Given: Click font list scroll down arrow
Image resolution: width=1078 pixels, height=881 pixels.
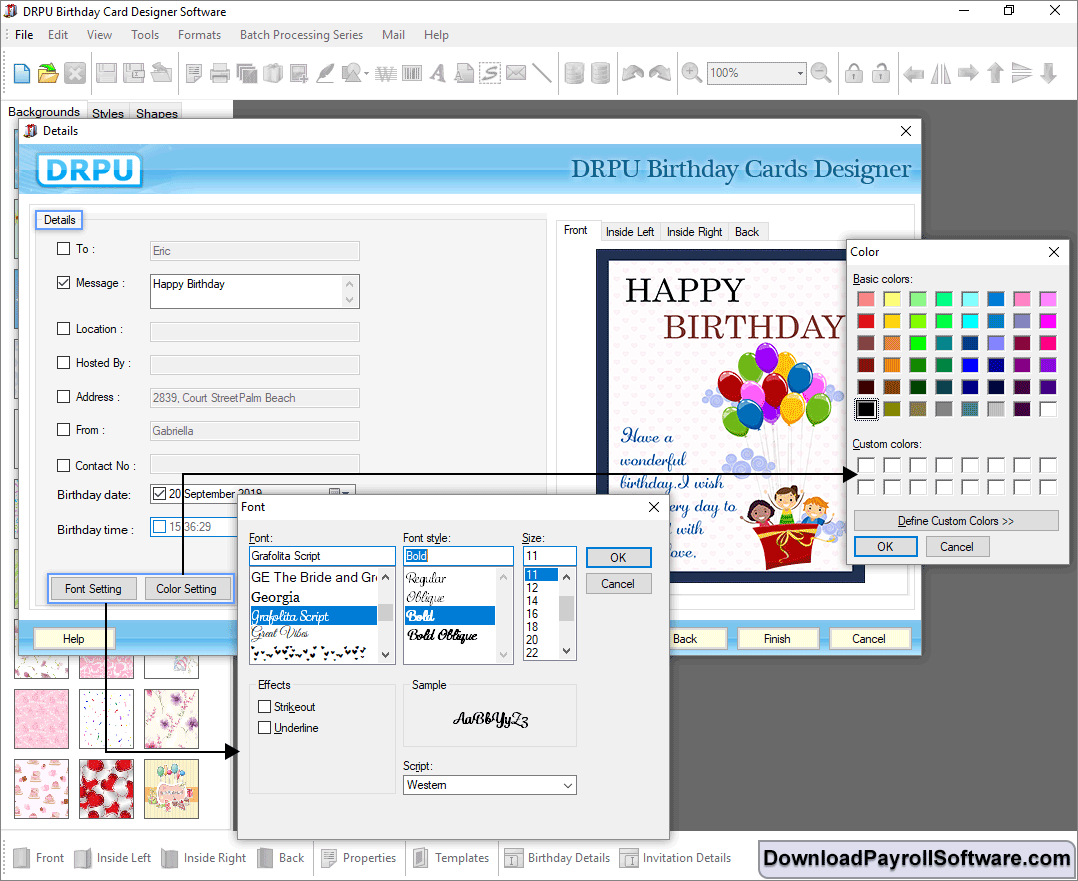Looking at the screenshot, I should [x=386, y=654].
